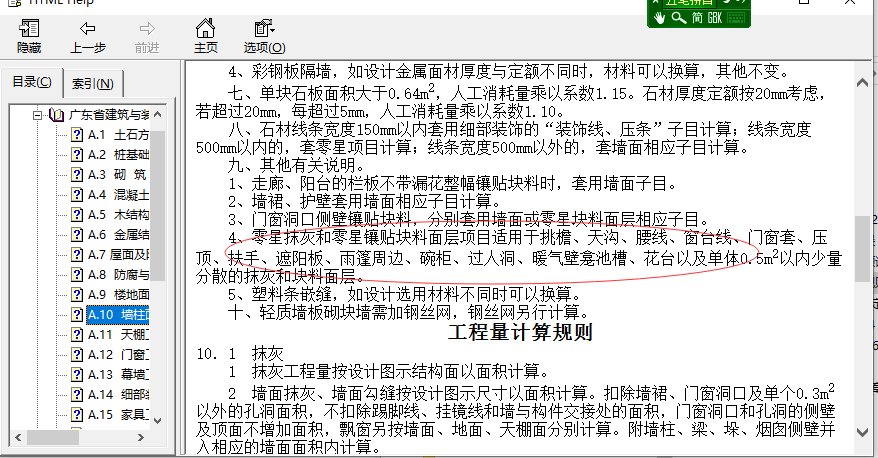Switch to the 目录(C) tab
Viewport: 878px width, 458px height.
tap(32, 82)
